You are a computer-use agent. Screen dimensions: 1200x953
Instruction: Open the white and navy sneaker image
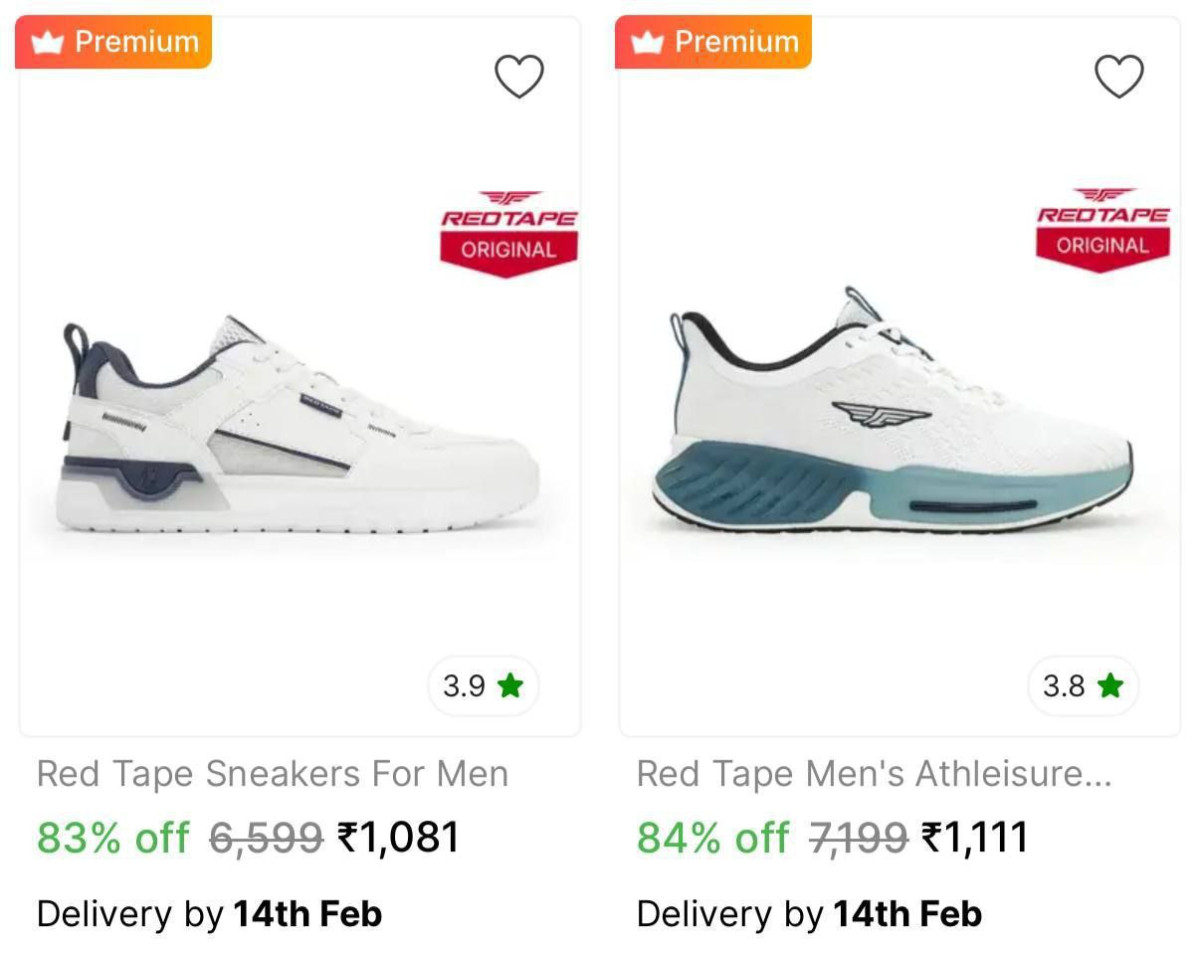pyautogui.click(x=298, y=423)
